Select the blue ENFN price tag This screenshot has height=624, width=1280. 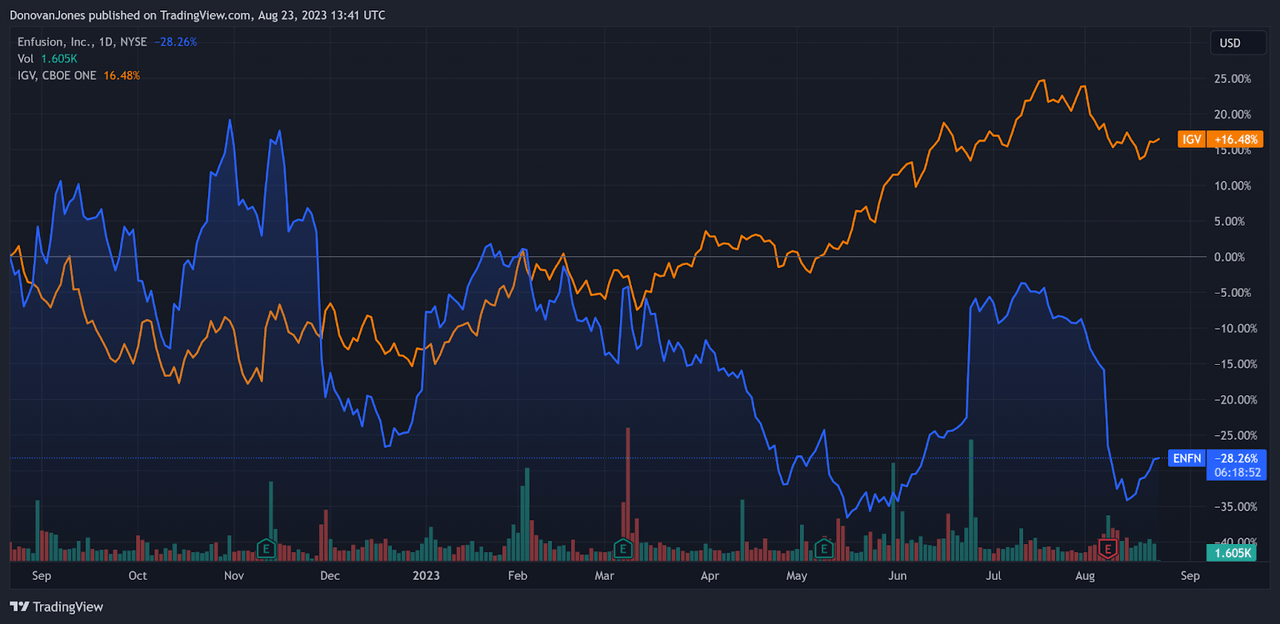[x=1187, y=458]
